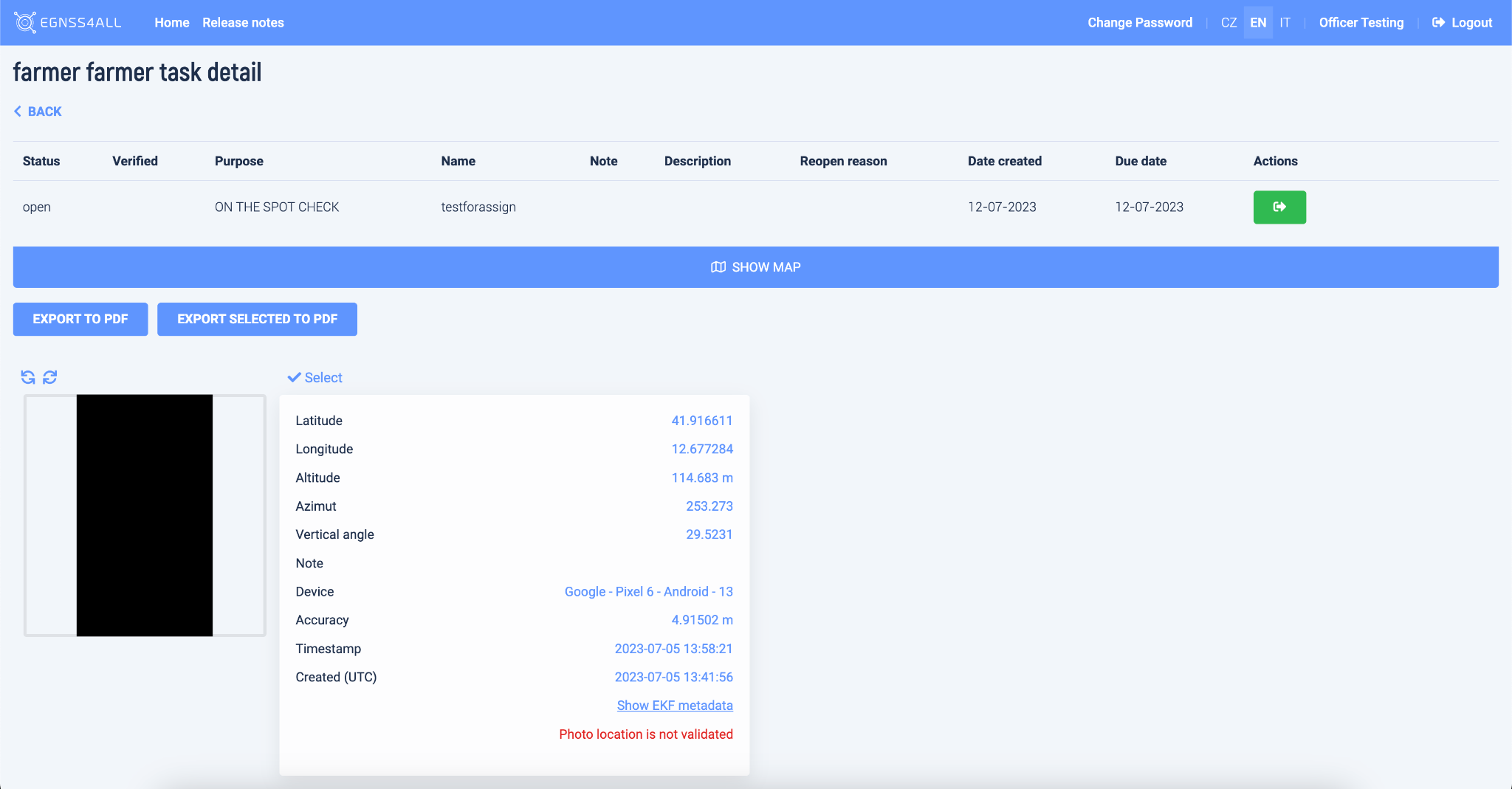Expand Show EKF metadata
Image resolution: width=1512 pixels, height=789 pixels.
pos(674,706)
